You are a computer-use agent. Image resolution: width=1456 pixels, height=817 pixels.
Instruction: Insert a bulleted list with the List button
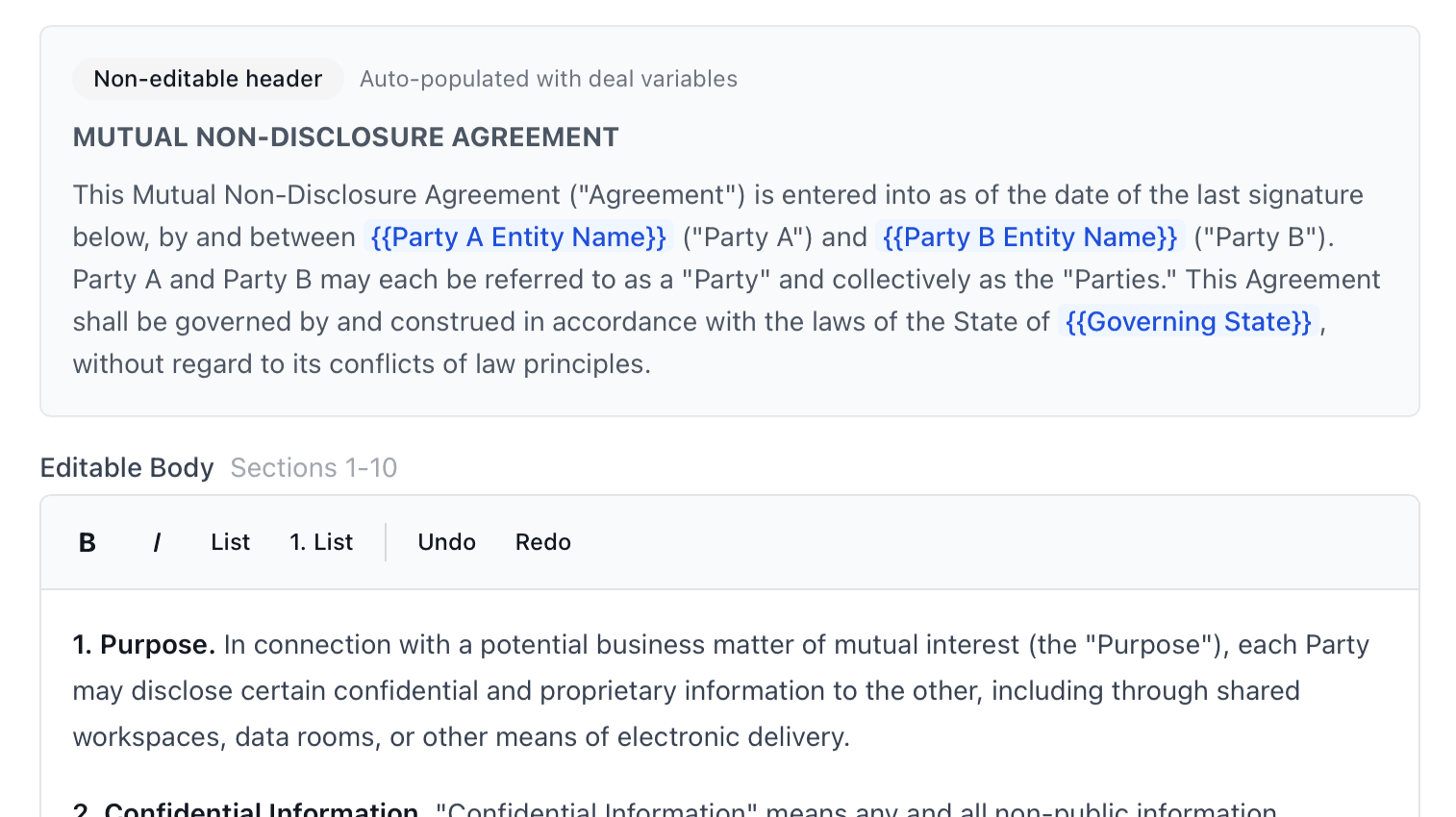[230, 542]
